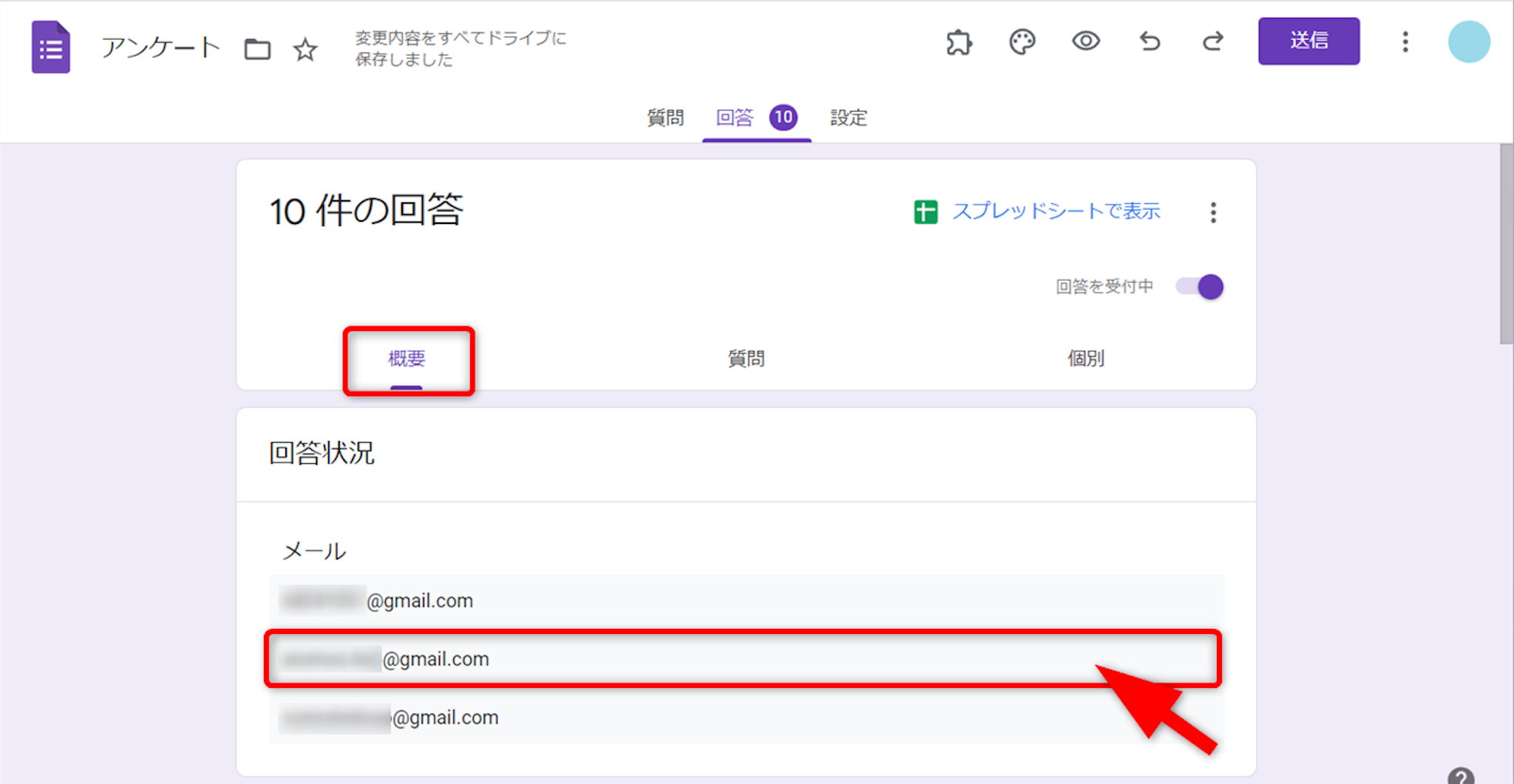
Task: Open the 設定 tab
Action: 848,117
